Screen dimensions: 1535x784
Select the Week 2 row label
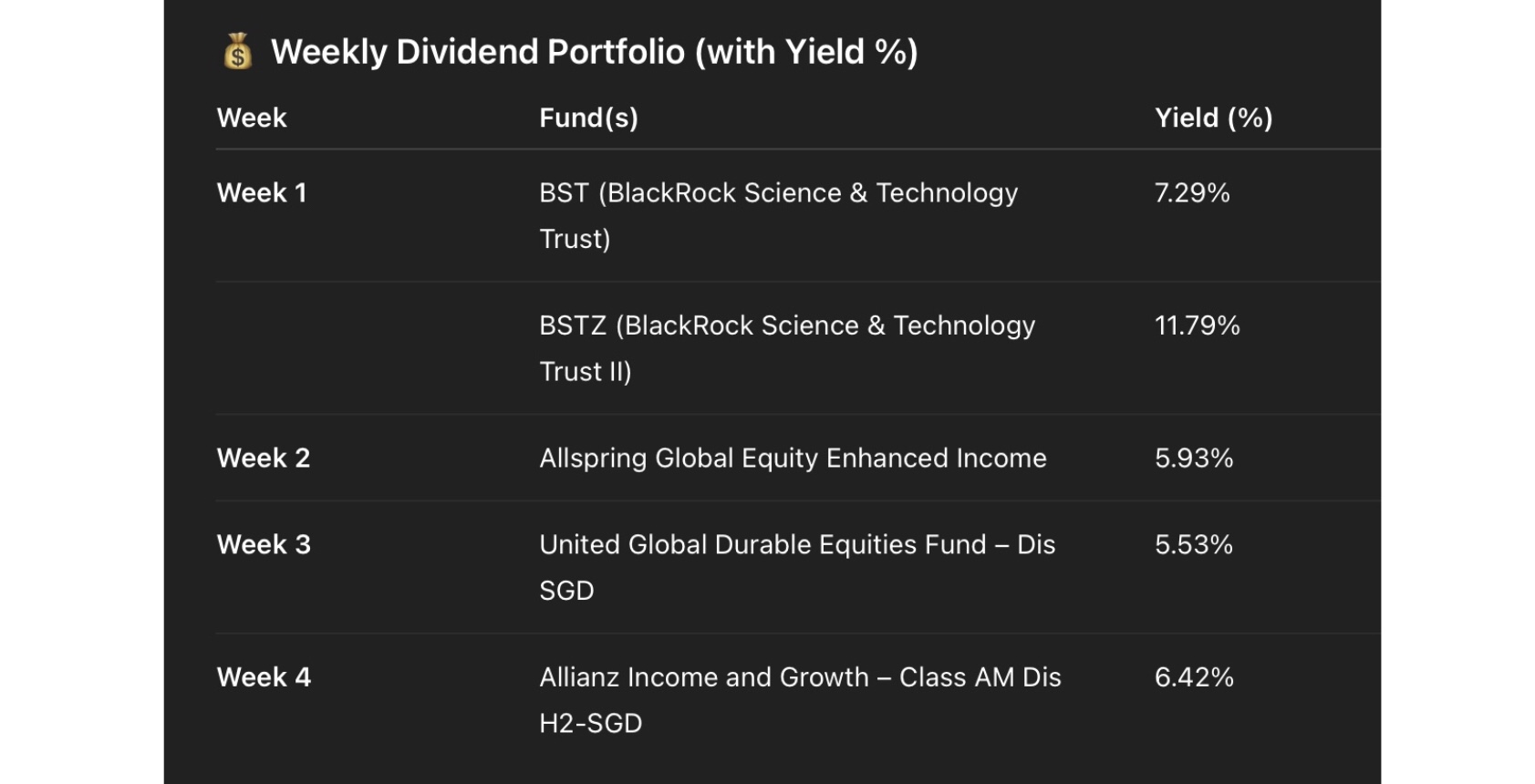click(x=264, y=458)
